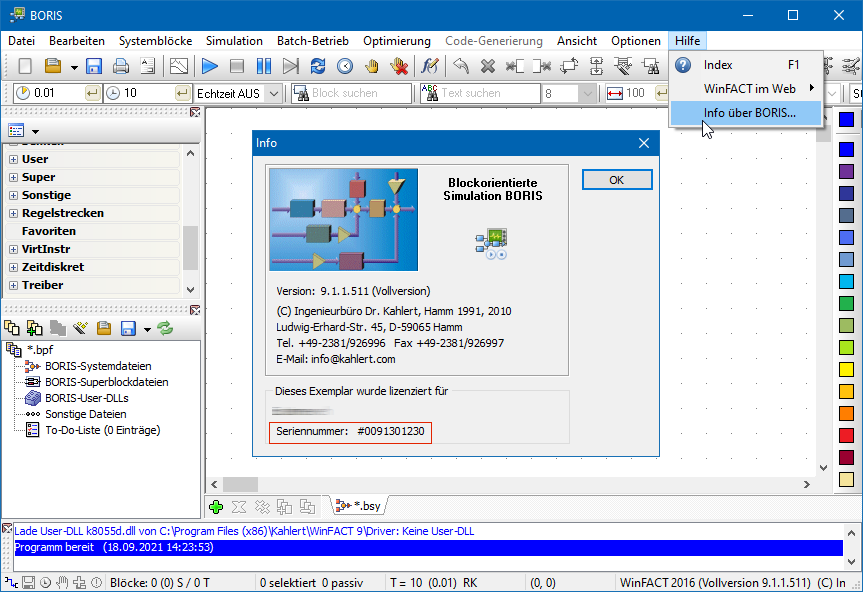Expand the VirtInstr block group

[14, 250]
